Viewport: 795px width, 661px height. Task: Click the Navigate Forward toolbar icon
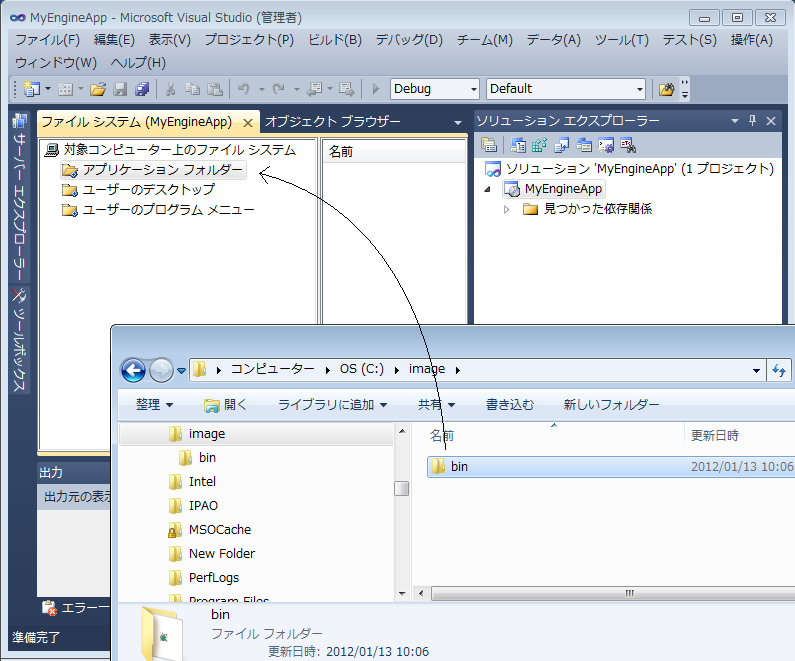pos(347,89)
